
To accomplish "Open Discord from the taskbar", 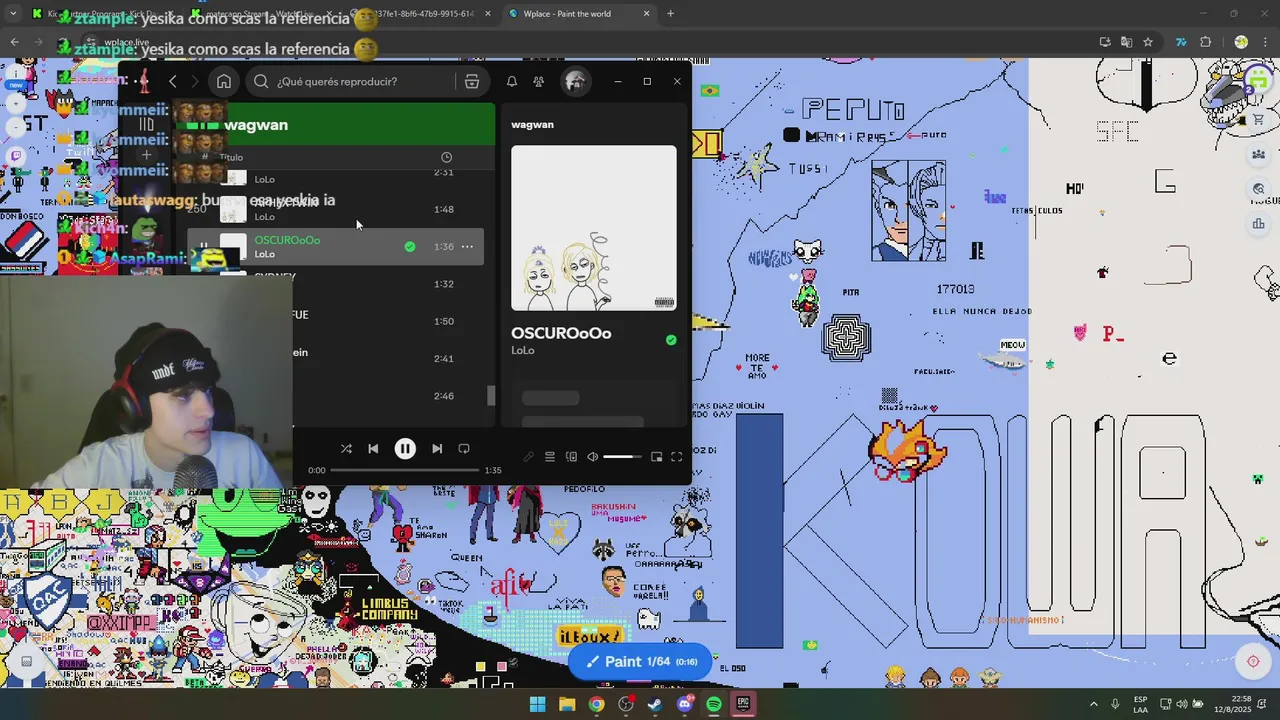I will tap(684, 704).
